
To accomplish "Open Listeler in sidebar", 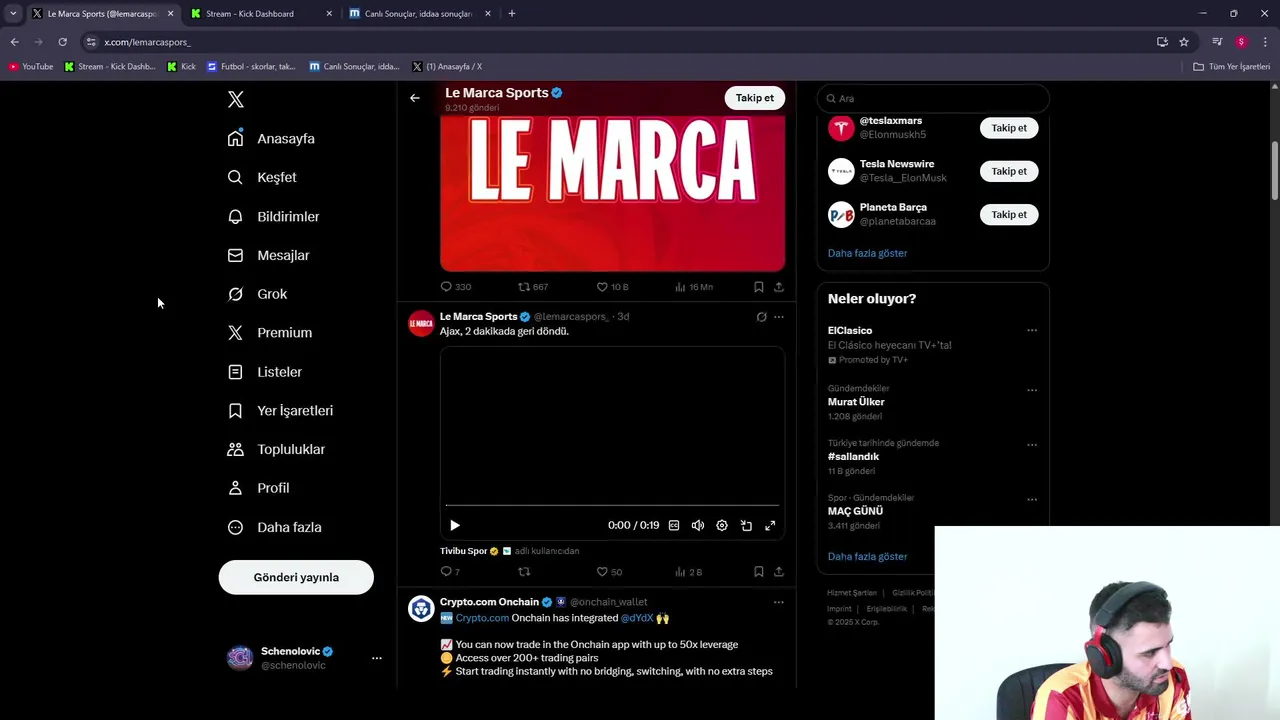I will 264,371.
